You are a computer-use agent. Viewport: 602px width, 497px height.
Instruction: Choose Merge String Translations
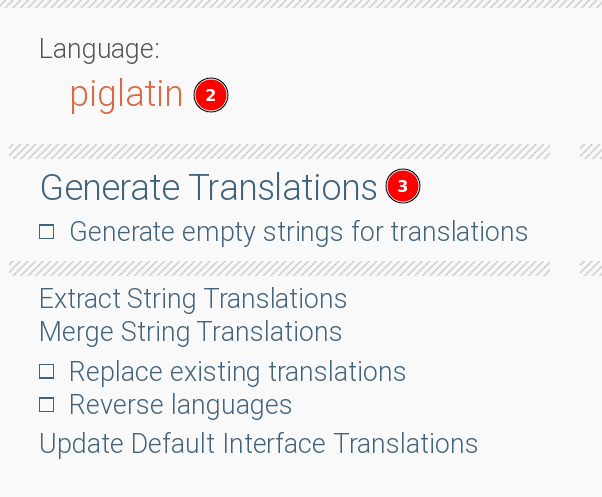click(x=190, y=331)
